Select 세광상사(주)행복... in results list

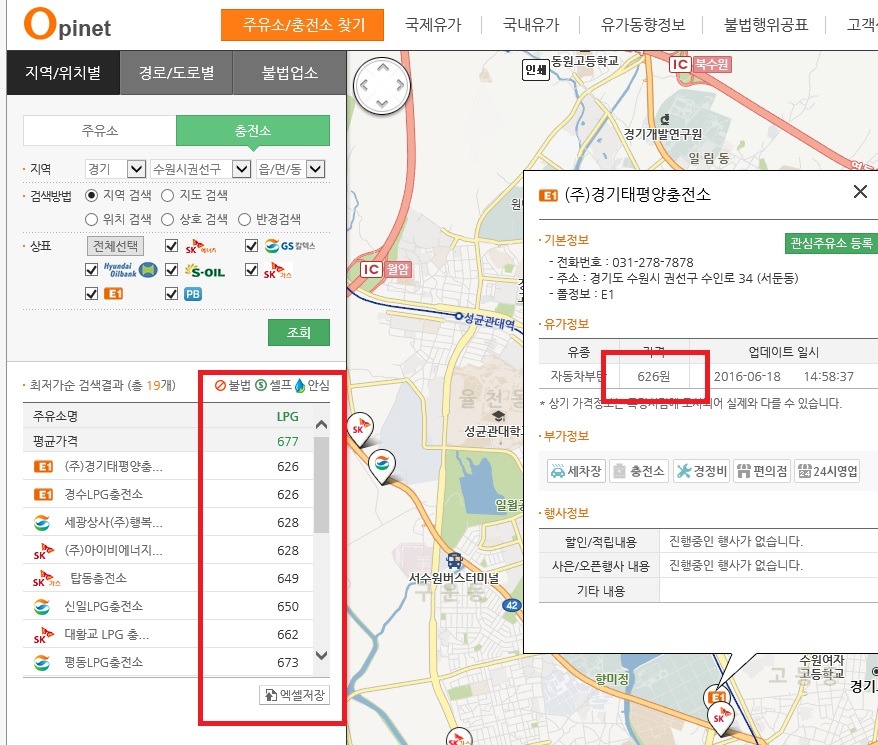click(167, 522)
